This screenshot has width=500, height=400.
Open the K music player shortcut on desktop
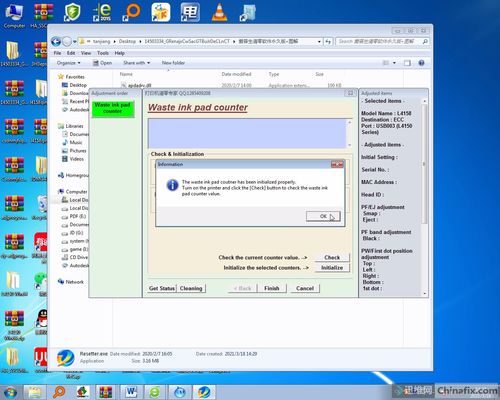click(x=161, y=12)
